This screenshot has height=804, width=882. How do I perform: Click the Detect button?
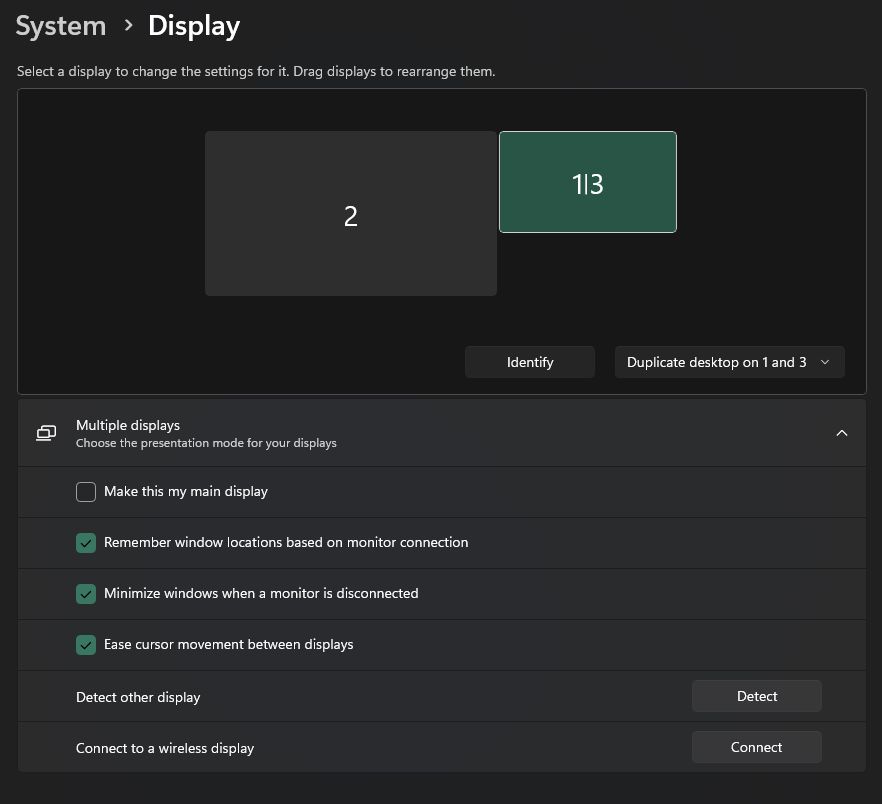pyautogui.click(x=757, y=696)
